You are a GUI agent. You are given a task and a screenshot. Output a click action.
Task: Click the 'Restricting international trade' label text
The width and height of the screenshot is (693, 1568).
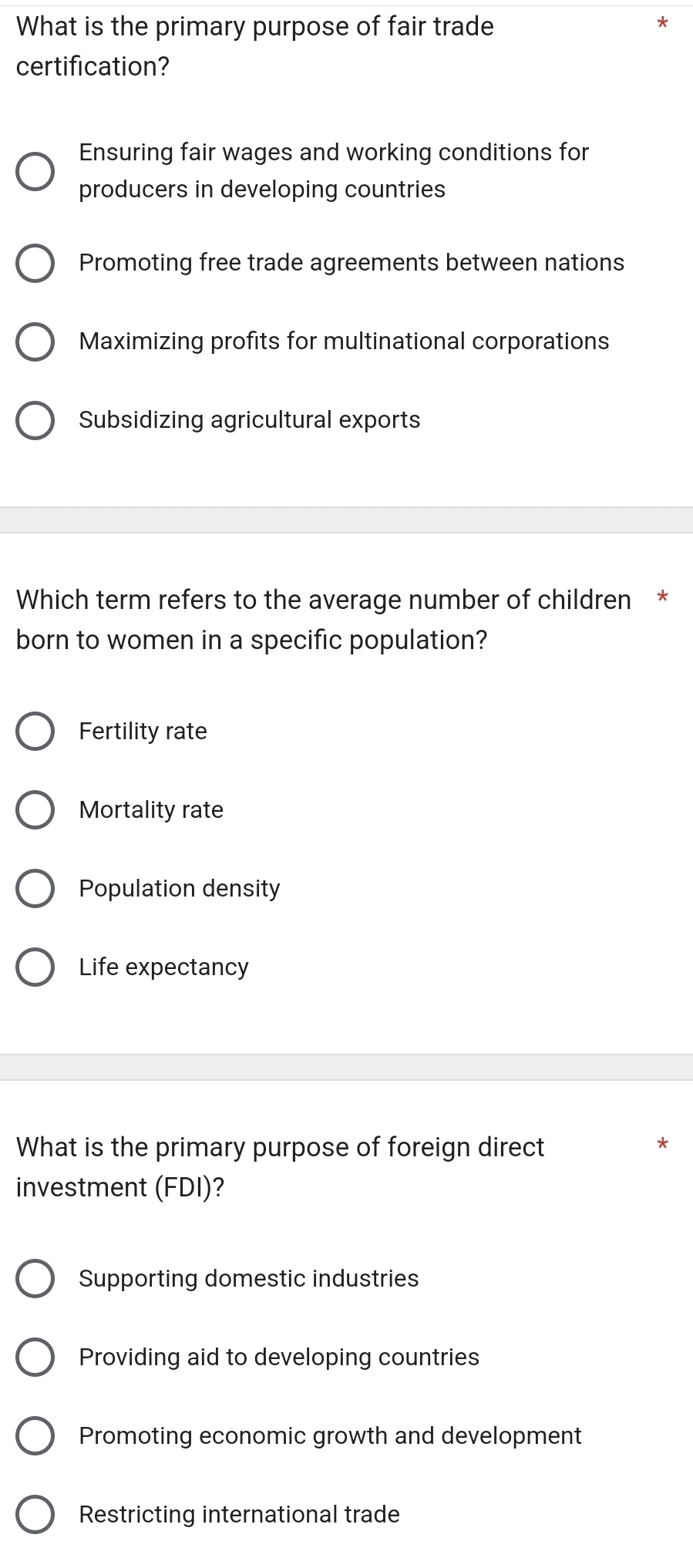tap(240, 1514)
